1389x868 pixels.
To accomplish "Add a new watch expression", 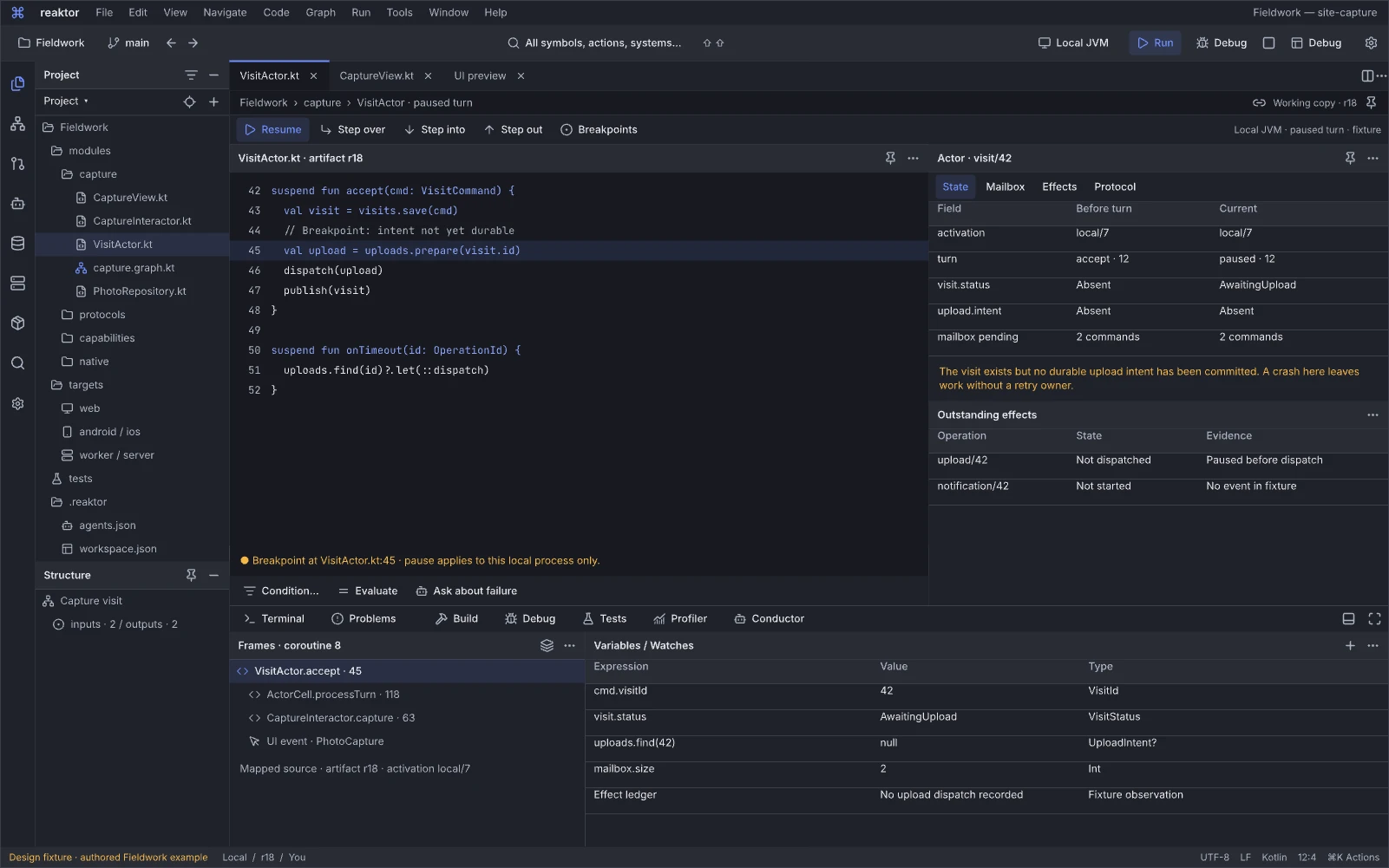I will tap(1350, 645).
